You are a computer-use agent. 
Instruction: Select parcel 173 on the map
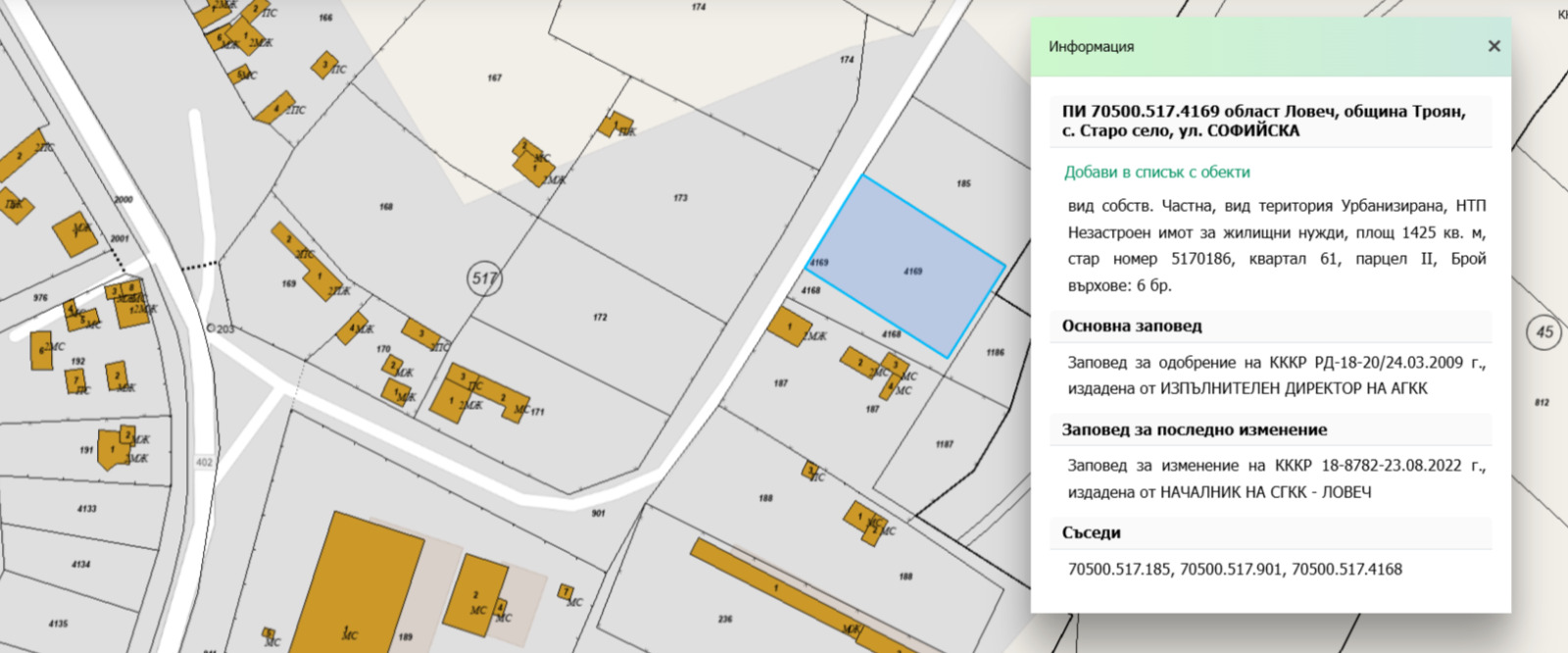click(680, 199)
